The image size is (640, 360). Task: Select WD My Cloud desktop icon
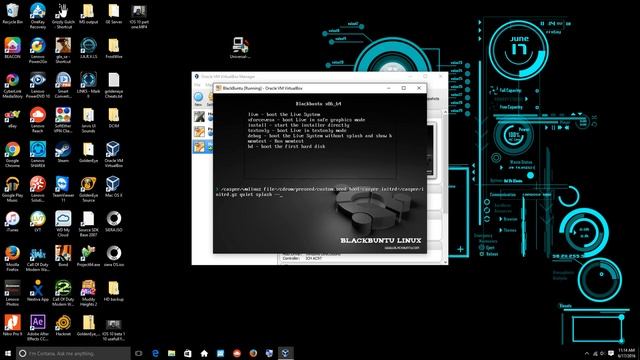point(63,224)
